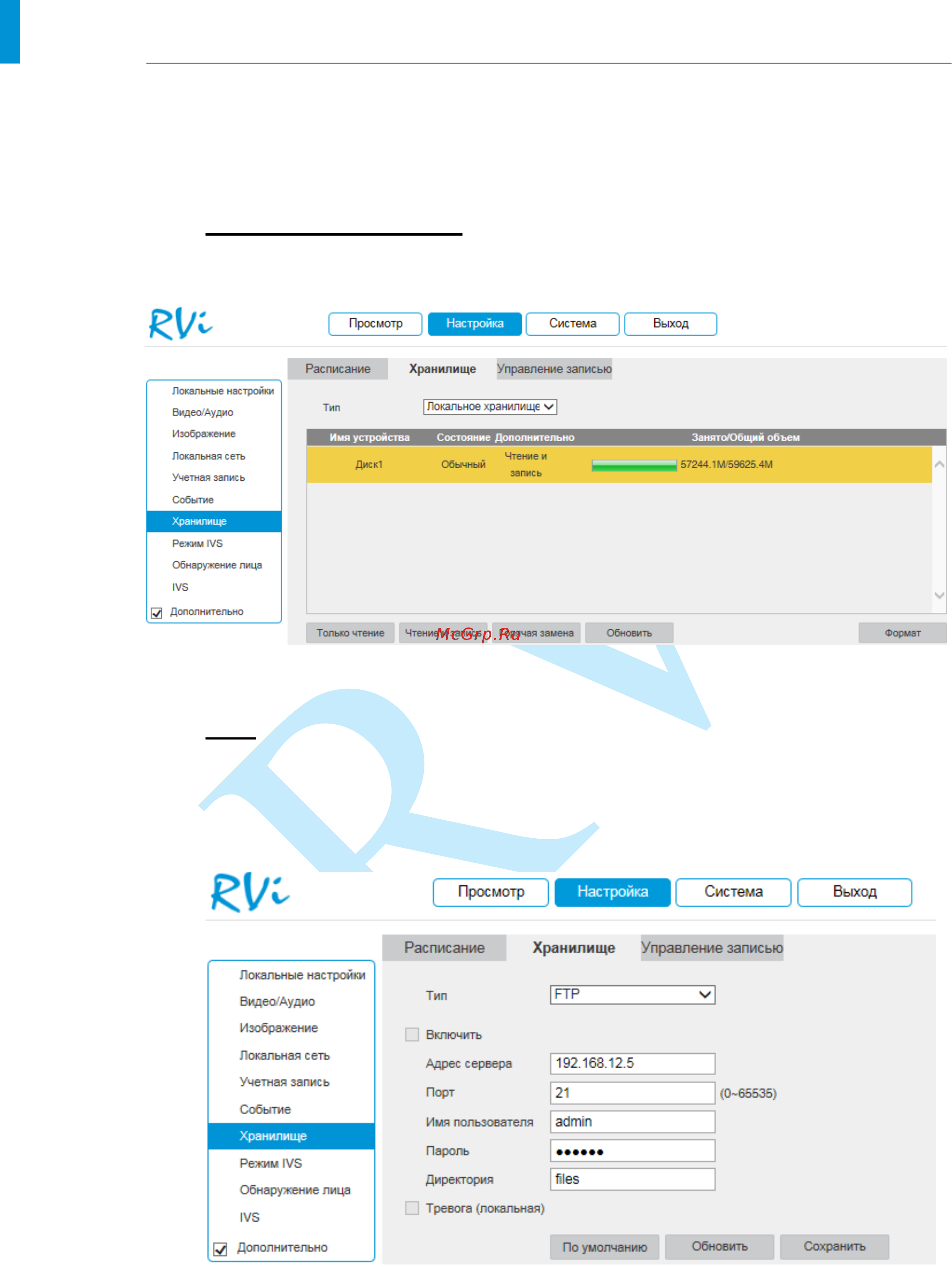The height and width of the screenshot is (1267, 952).
Task: Click the disk table scroll-up arrow
Action: coord(940,464)
